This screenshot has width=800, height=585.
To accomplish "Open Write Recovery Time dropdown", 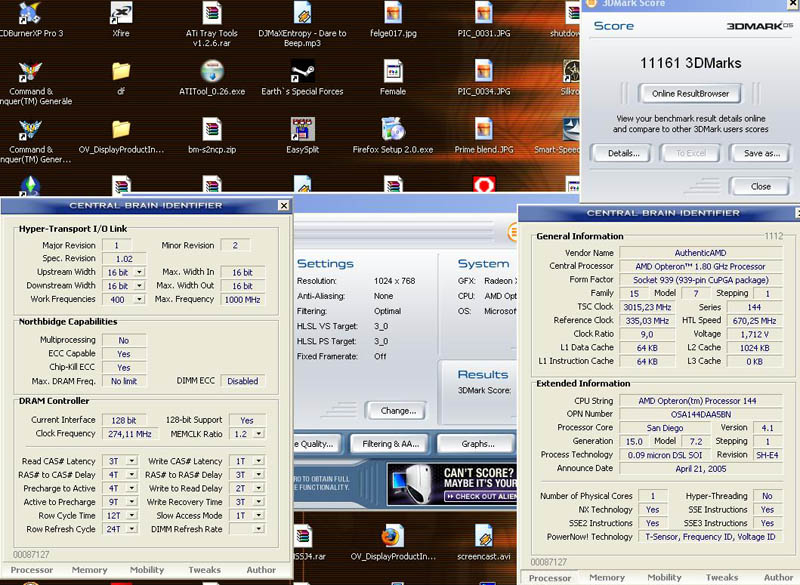I will pyautogui.click(x=259, y=502).
